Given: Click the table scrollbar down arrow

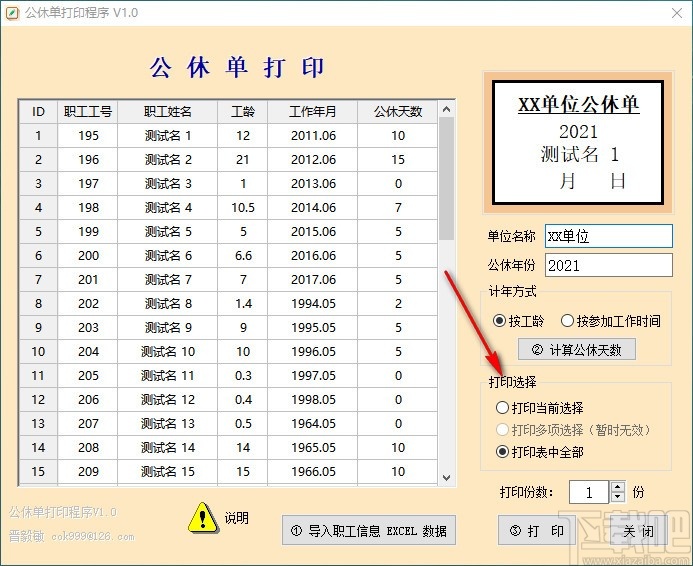Looking at the screenshot, I should [x=446, y=478].
